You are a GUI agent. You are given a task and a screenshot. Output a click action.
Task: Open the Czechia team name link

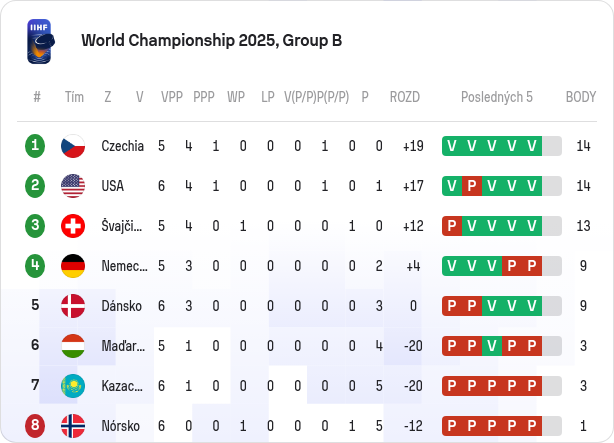point(123,146)
